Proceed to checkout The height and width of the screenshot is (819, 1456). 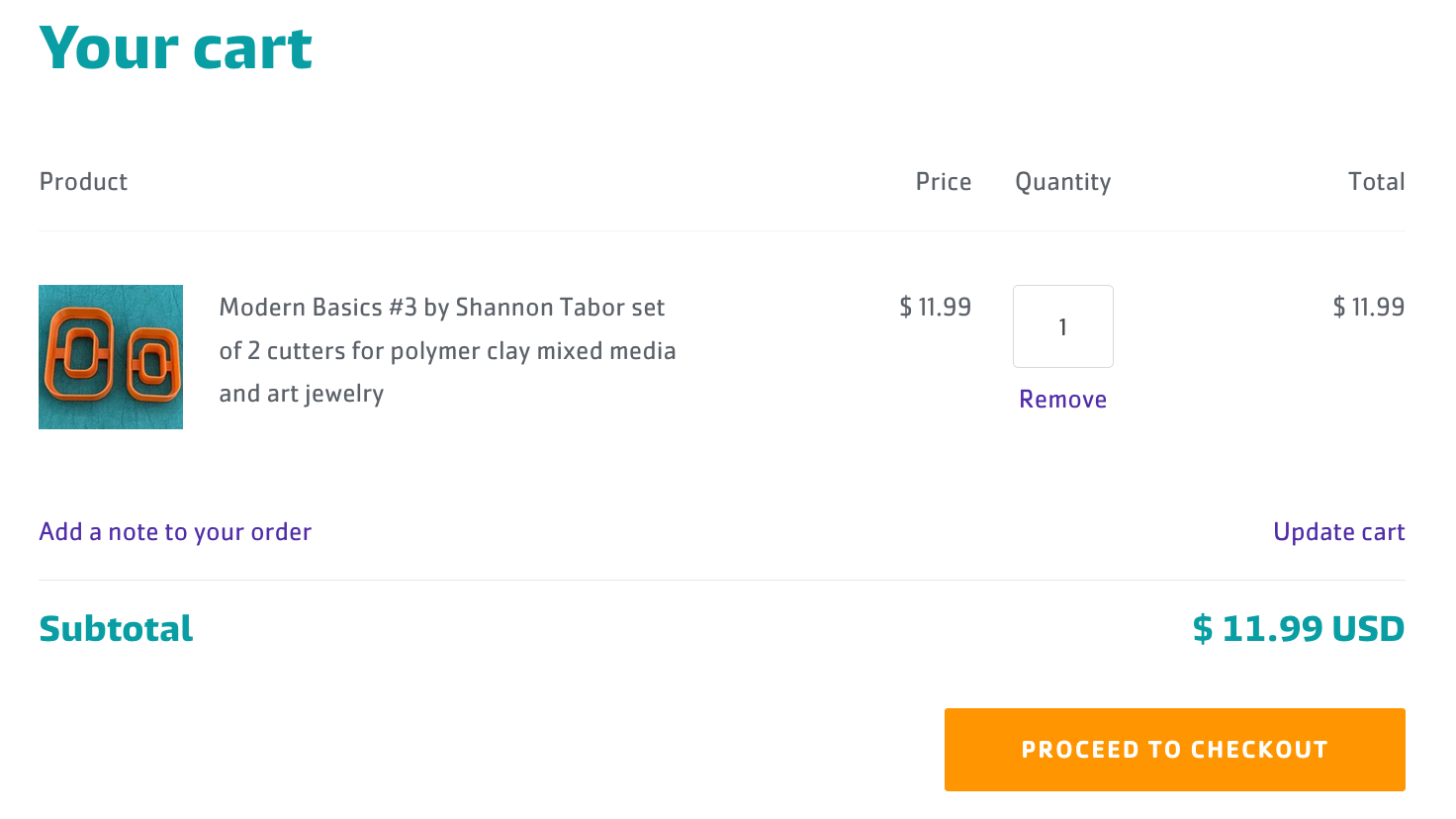click(1174, 750)
